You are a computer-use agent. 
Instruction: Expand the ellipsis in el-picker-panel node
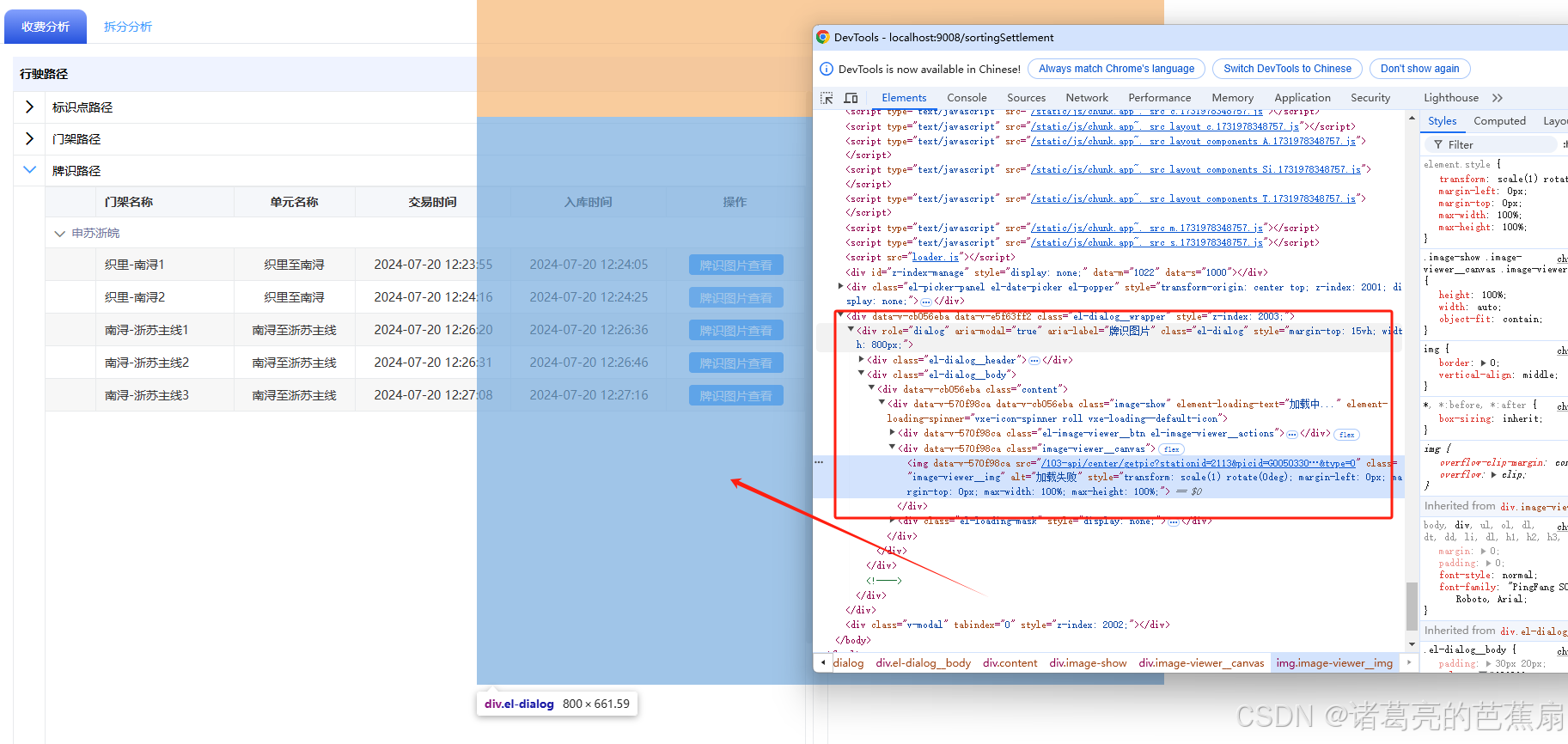pos(925,302)
